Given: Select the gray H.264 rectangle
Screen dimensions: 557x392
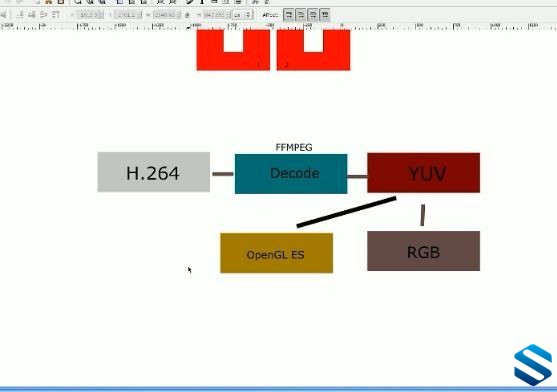Looking at the screenshot, I should click(154, 172).
